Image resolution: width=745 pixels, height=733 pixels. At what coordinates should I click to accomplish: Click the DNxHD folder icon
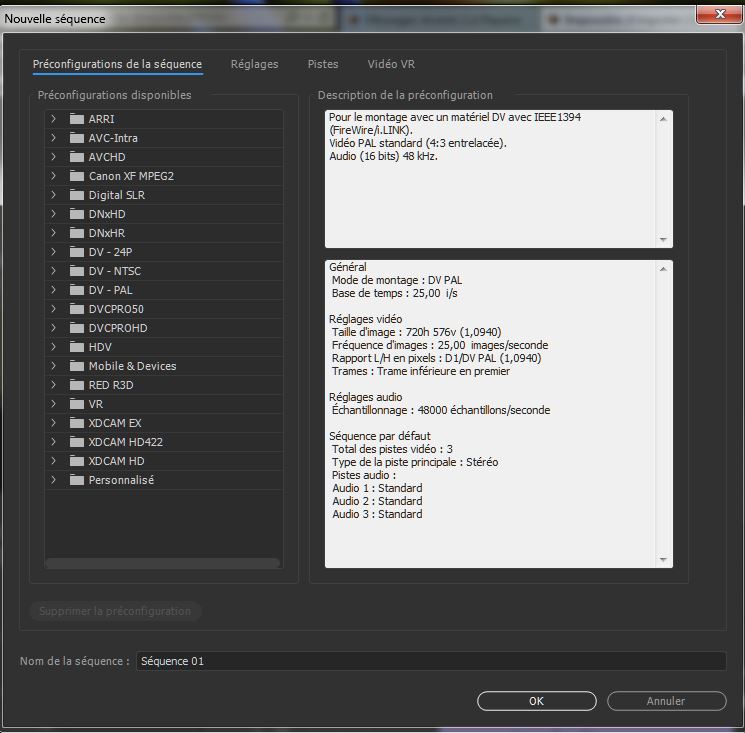77,214
